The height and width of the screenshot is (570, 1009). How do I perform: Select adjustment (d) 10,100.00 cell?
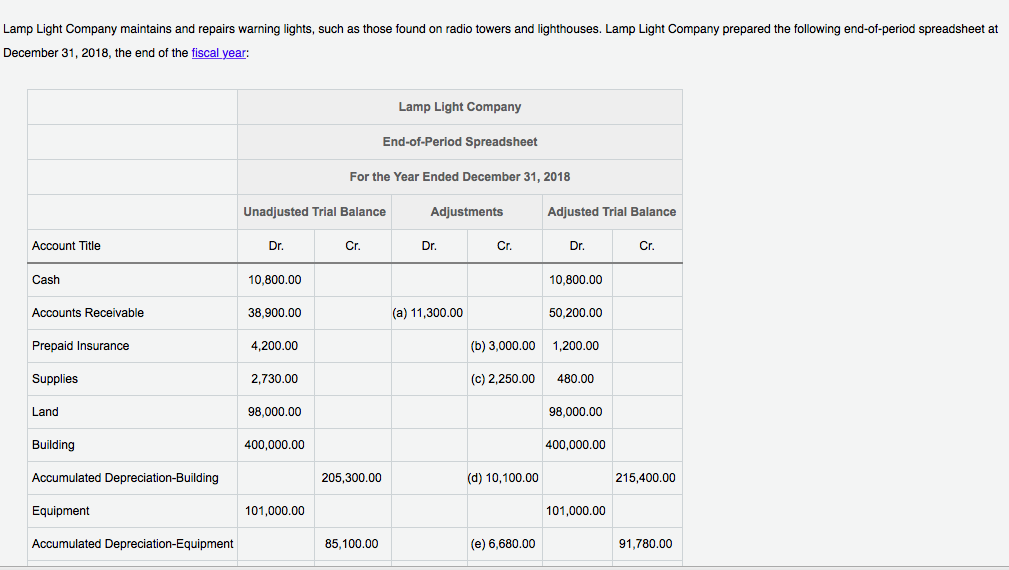pos(503,478)
